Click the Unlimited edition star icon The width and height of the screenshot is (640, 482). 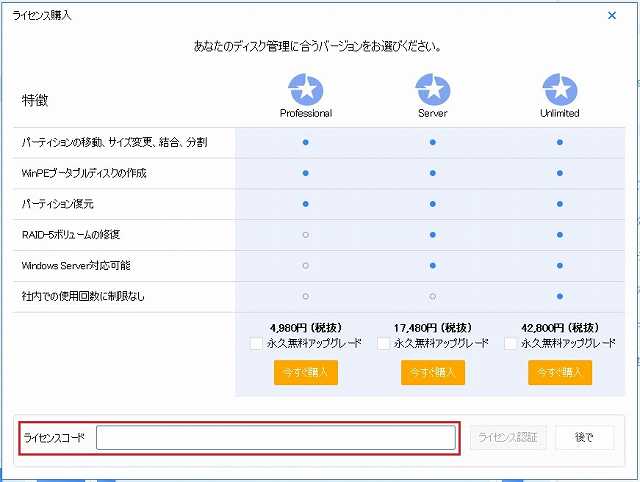[x=560, y=89]
